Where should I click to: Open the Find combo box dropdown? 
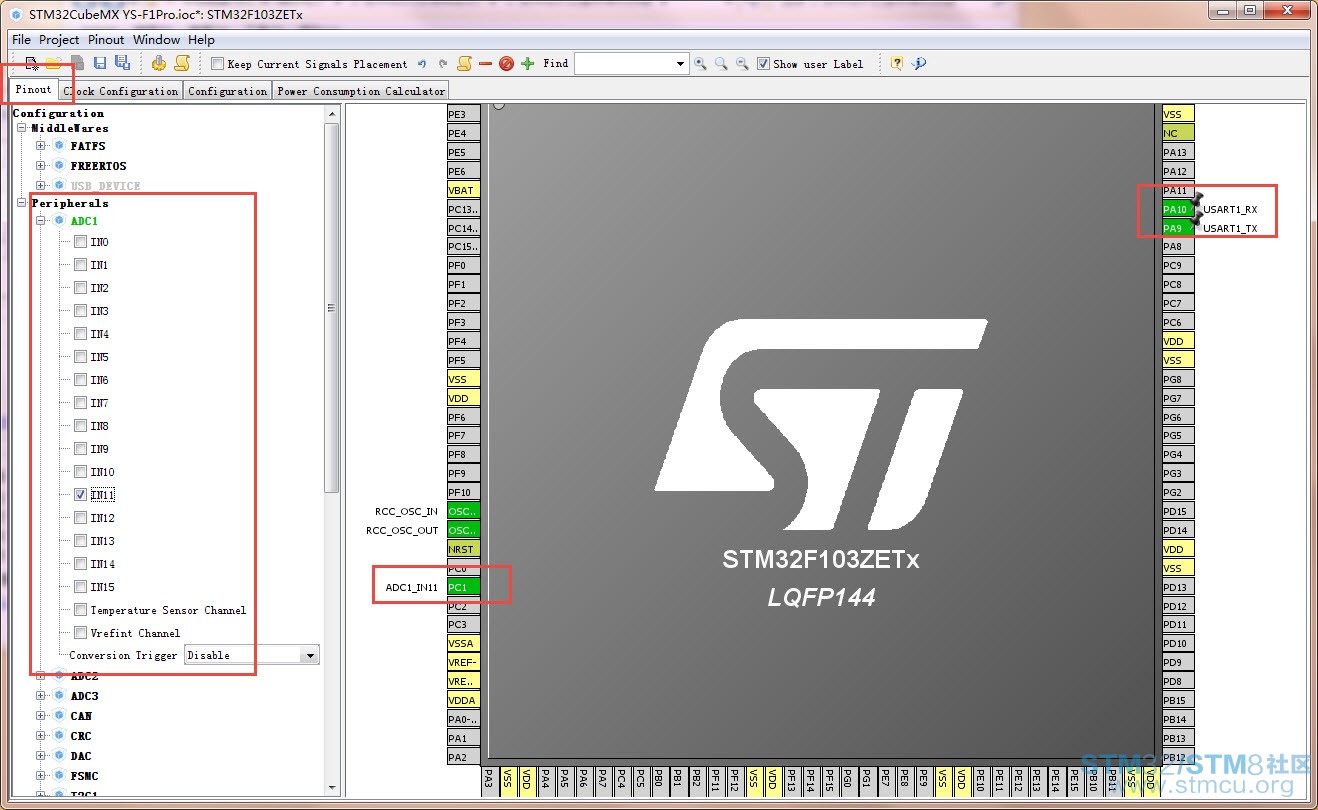pos(680,64)
